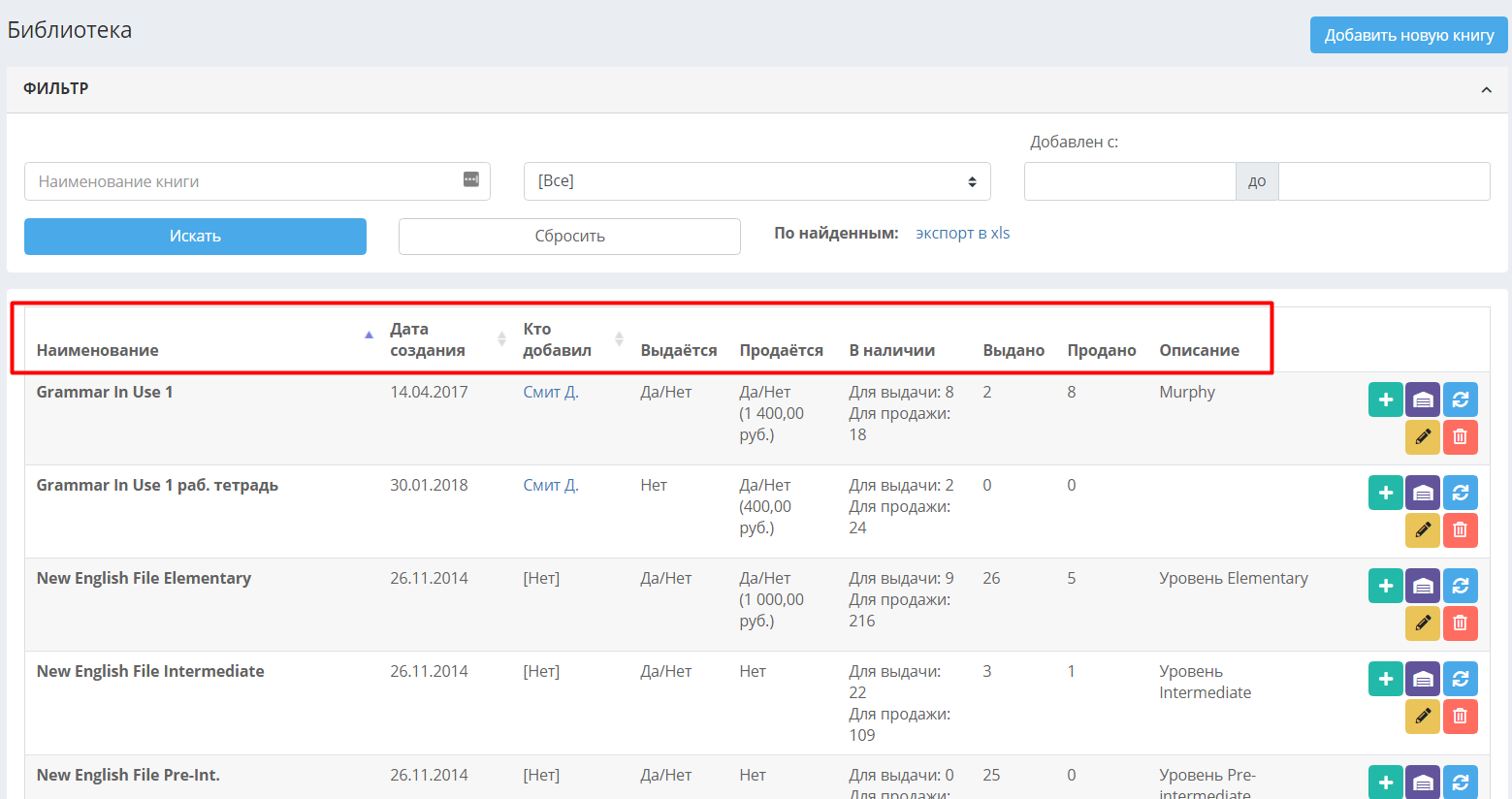Click green plus for New English File Intermediate
The image size is (1512, 799).
(1385, 679)
